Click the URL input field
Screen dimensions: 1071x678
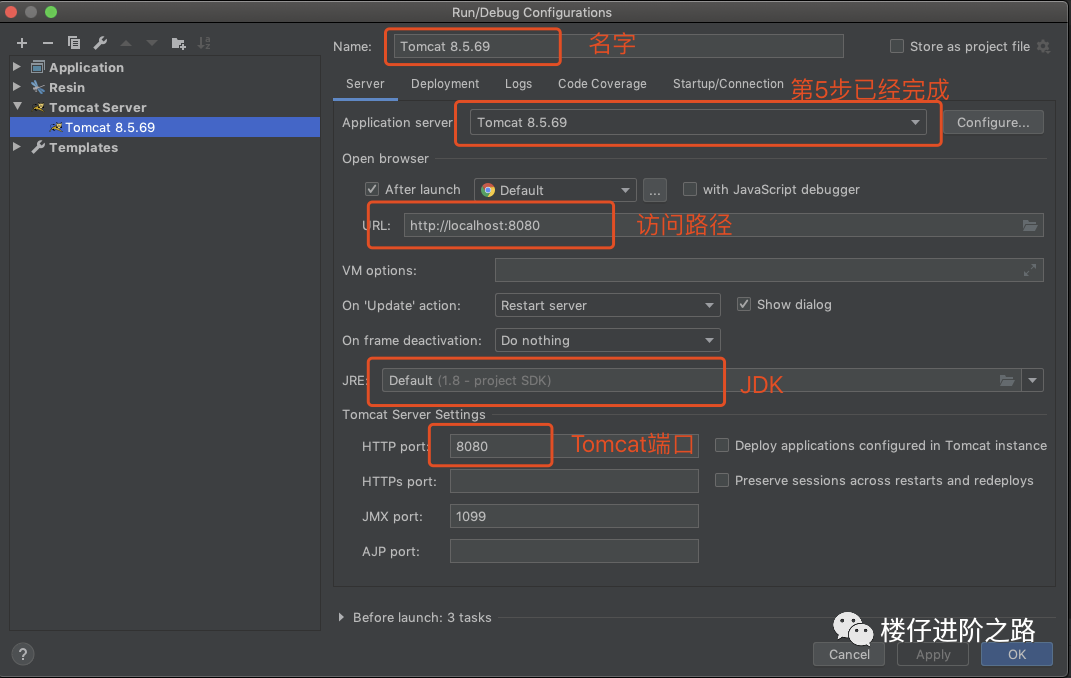pyautogui.click(x=723, y=225)
